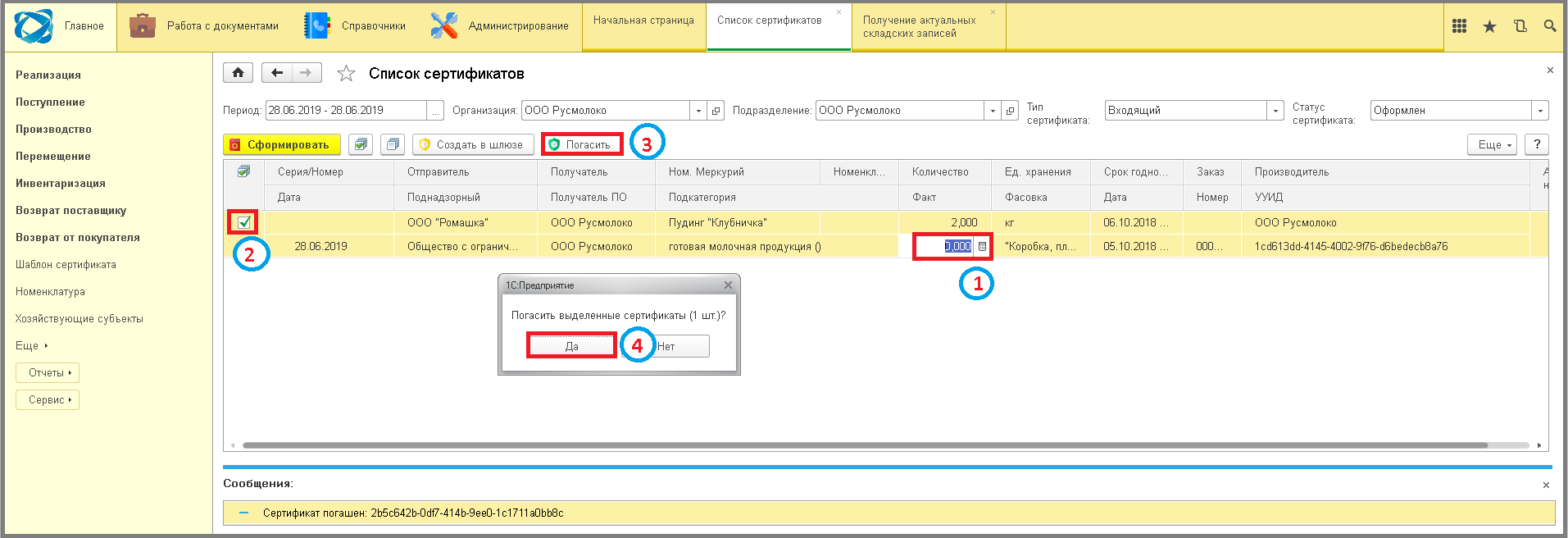Expand the Тип сертификата dropdown
The width and height of the screenshot is (1568, 538).
tap(1275, 111)
